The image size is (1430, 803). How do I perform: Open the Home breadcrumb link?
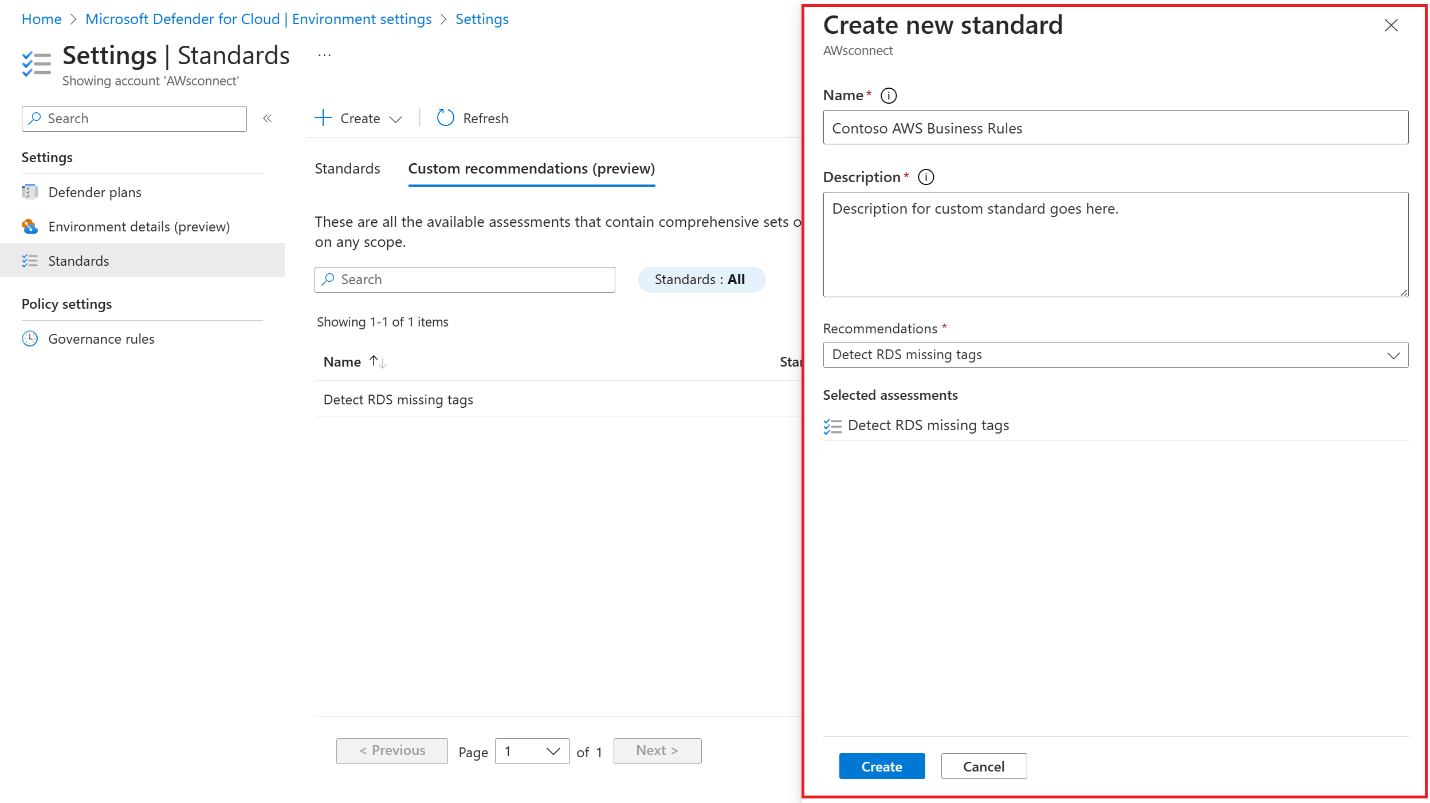click(41, 19)
